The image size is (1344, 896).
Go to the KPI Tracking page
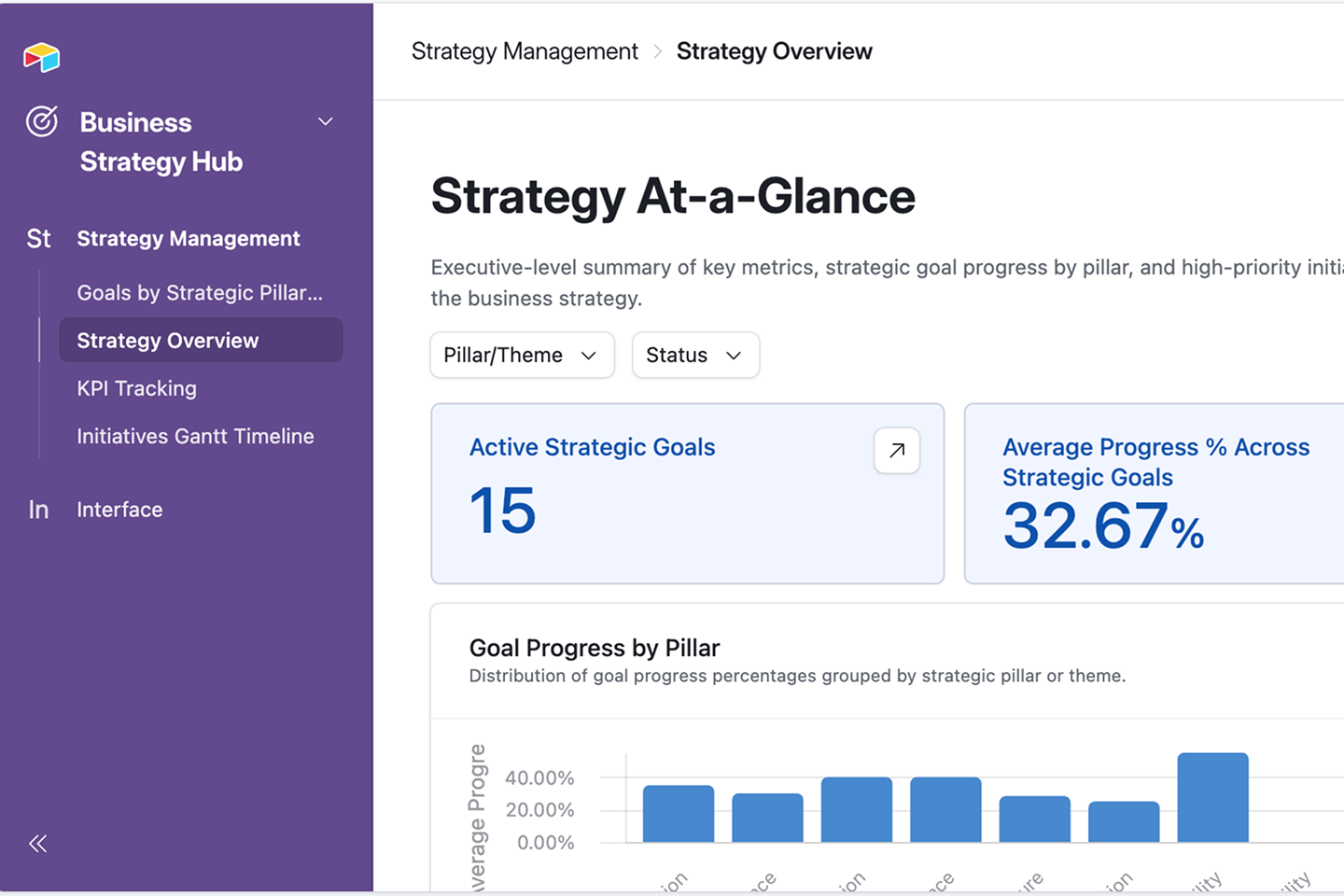coord(137,388)
